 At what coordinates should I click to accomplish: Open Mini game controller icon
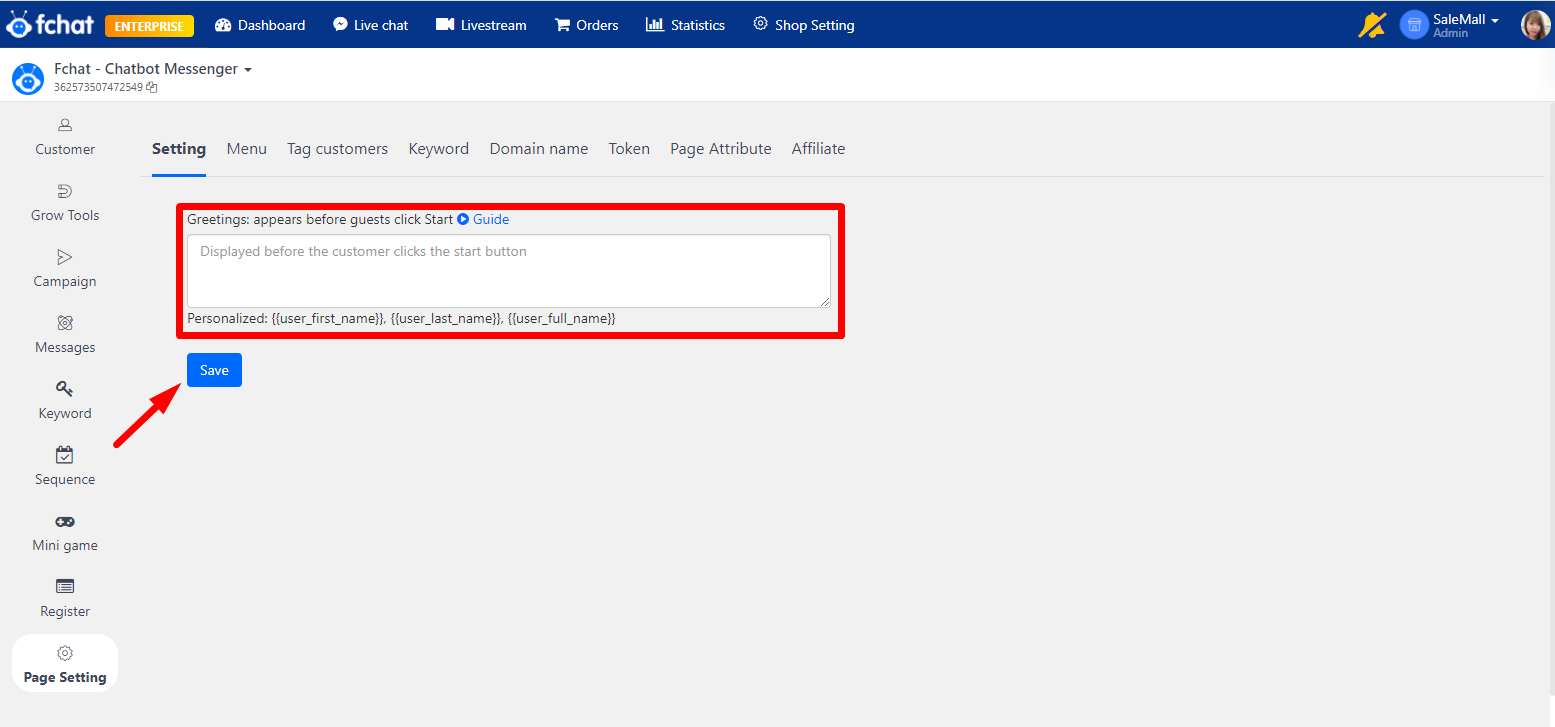point(65,521)
